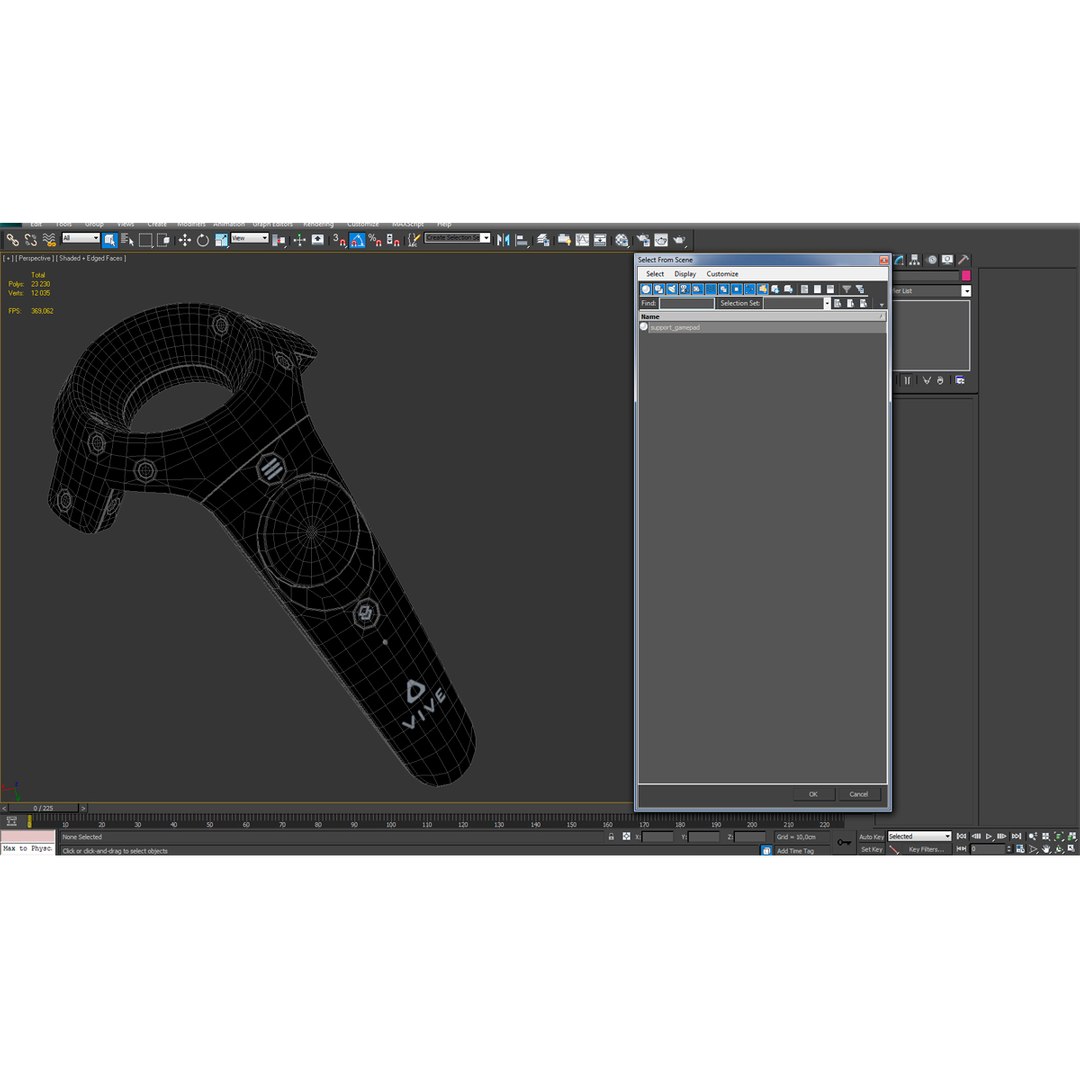Open the Curve Editor

pos(582,240)
